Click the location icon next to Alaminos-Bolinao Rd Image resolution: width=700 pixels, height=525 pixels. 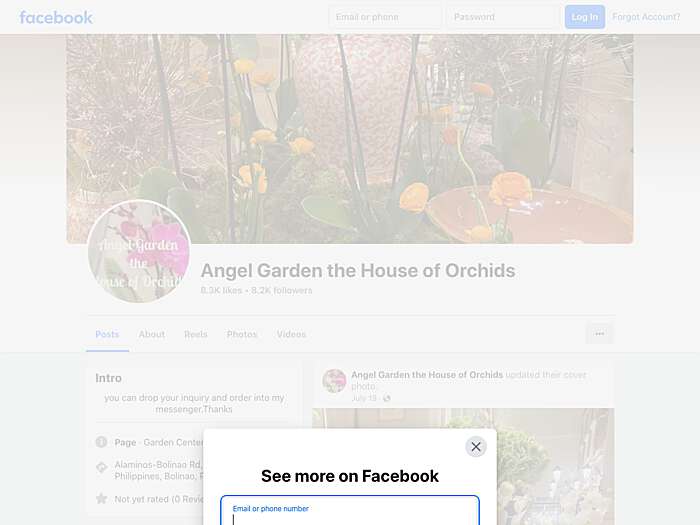(101, 467)
